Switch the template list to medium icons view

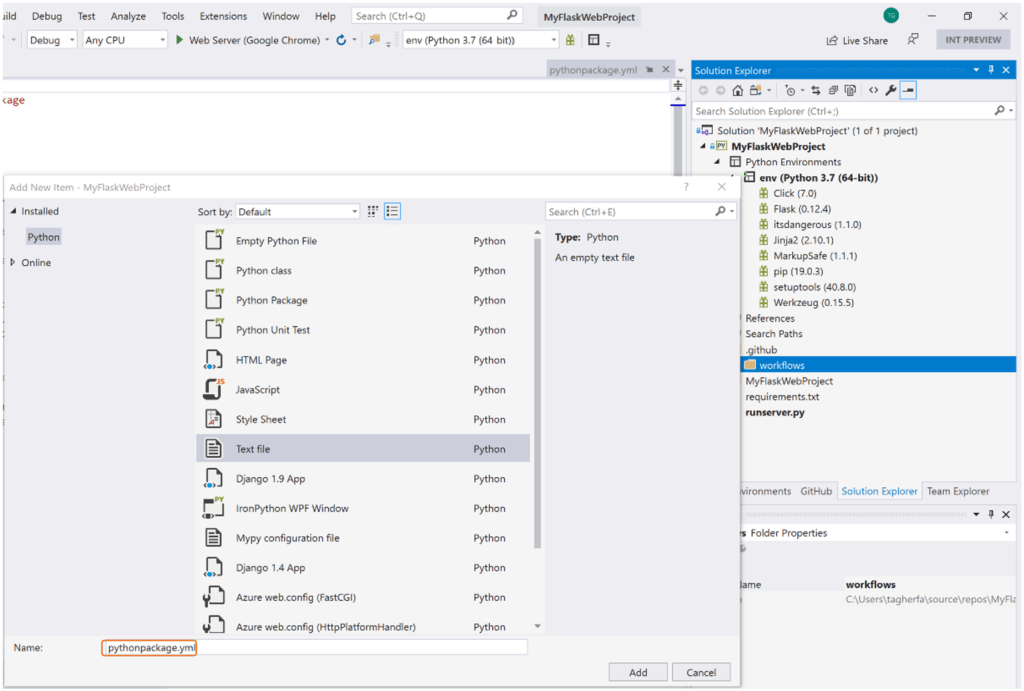(x=371, y=211)
